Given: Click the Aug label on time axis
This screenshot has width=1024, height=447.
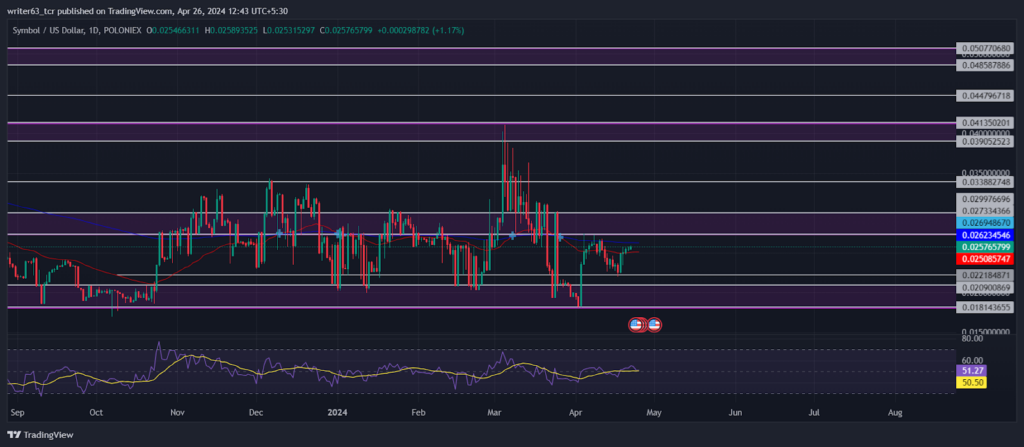Looking at the screenshot, I should 896,413.
